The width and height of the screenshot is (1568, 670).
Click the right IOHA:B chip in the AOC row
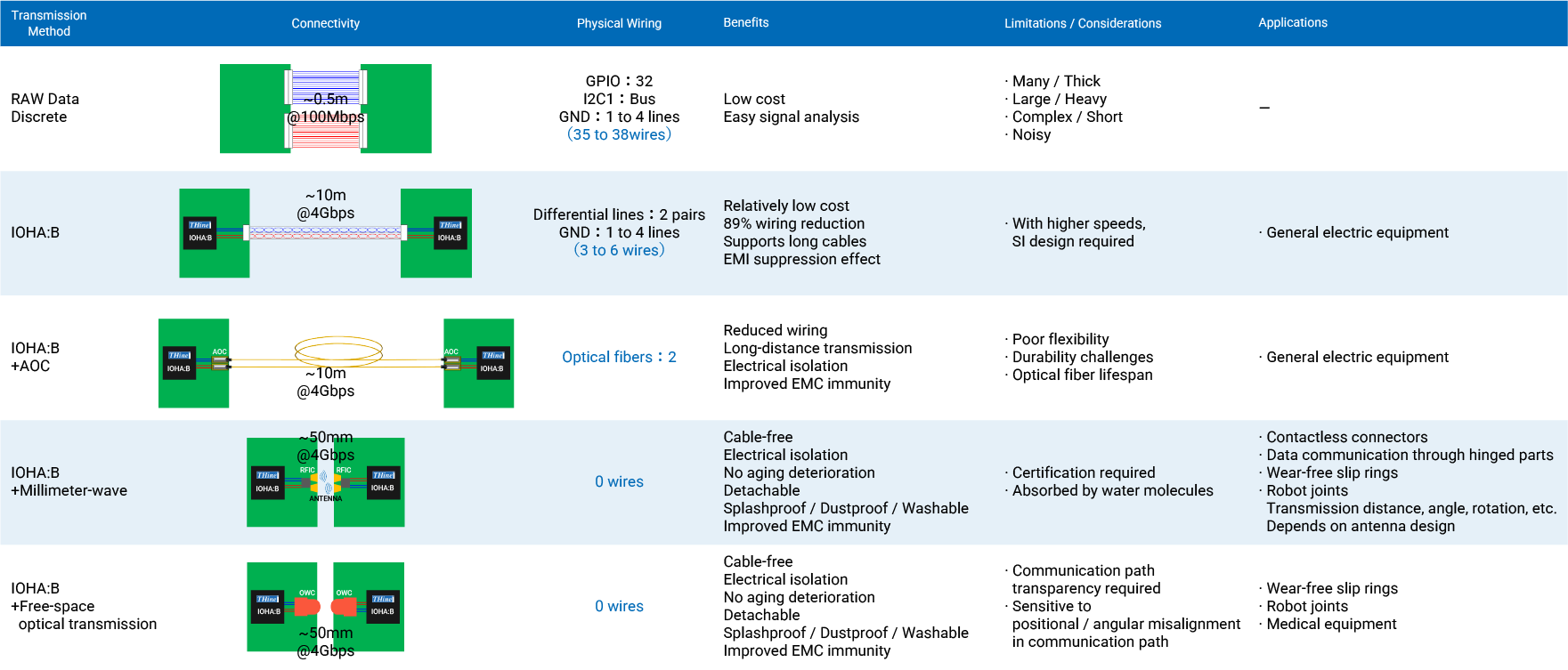pyautogui.click(x=492, y=362)
